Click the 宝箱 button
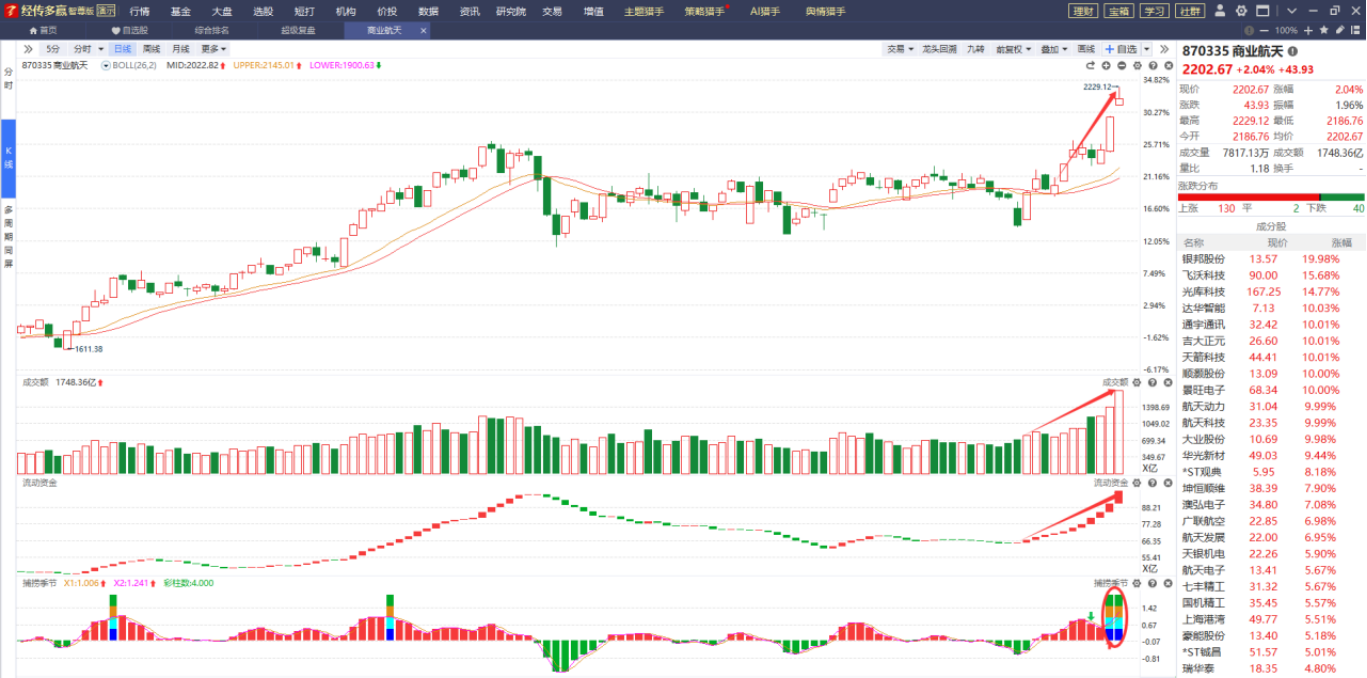1367x678 pixels. click(1118, 11)
